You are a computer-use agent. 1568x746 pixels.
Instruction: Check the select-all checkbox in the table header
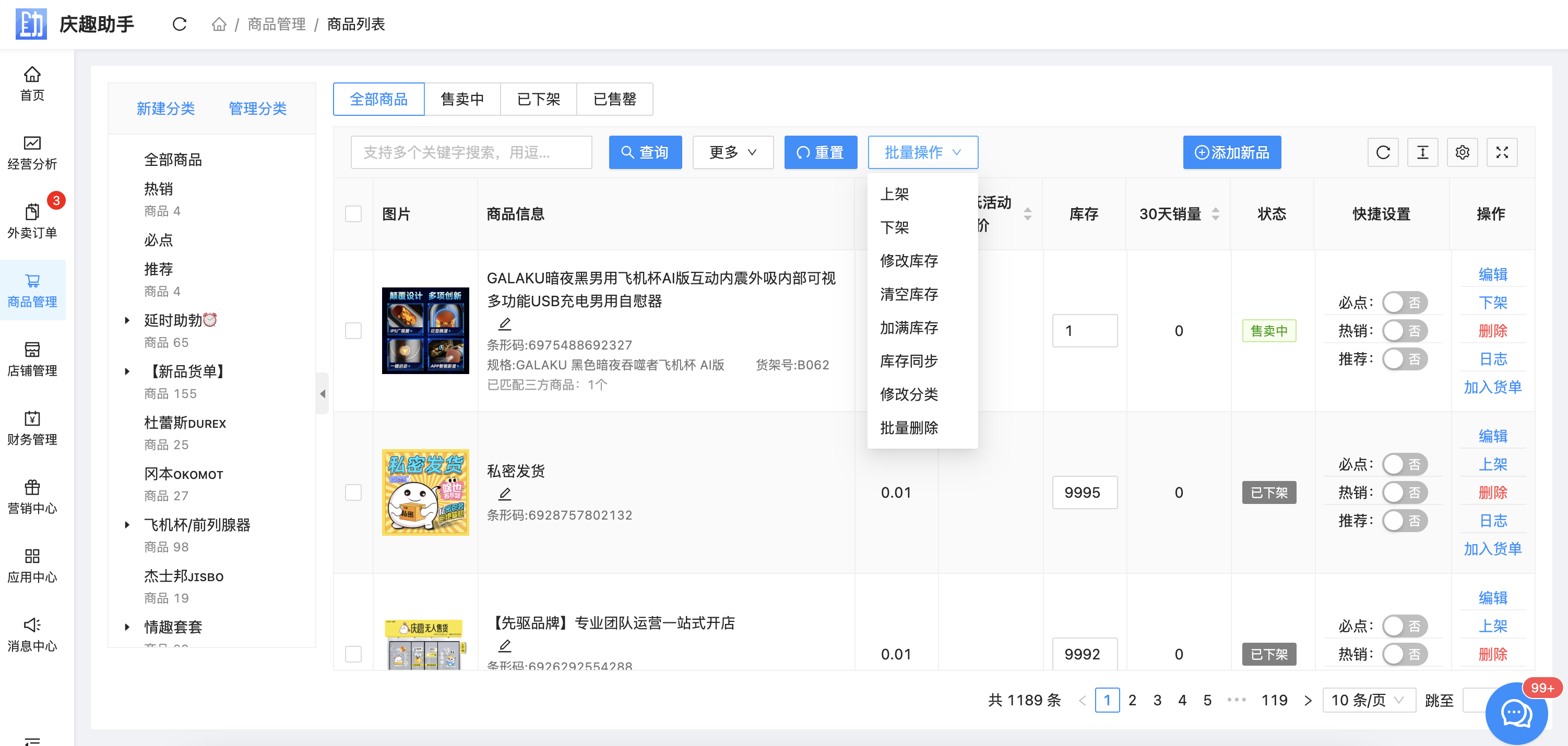click(353, 214)
